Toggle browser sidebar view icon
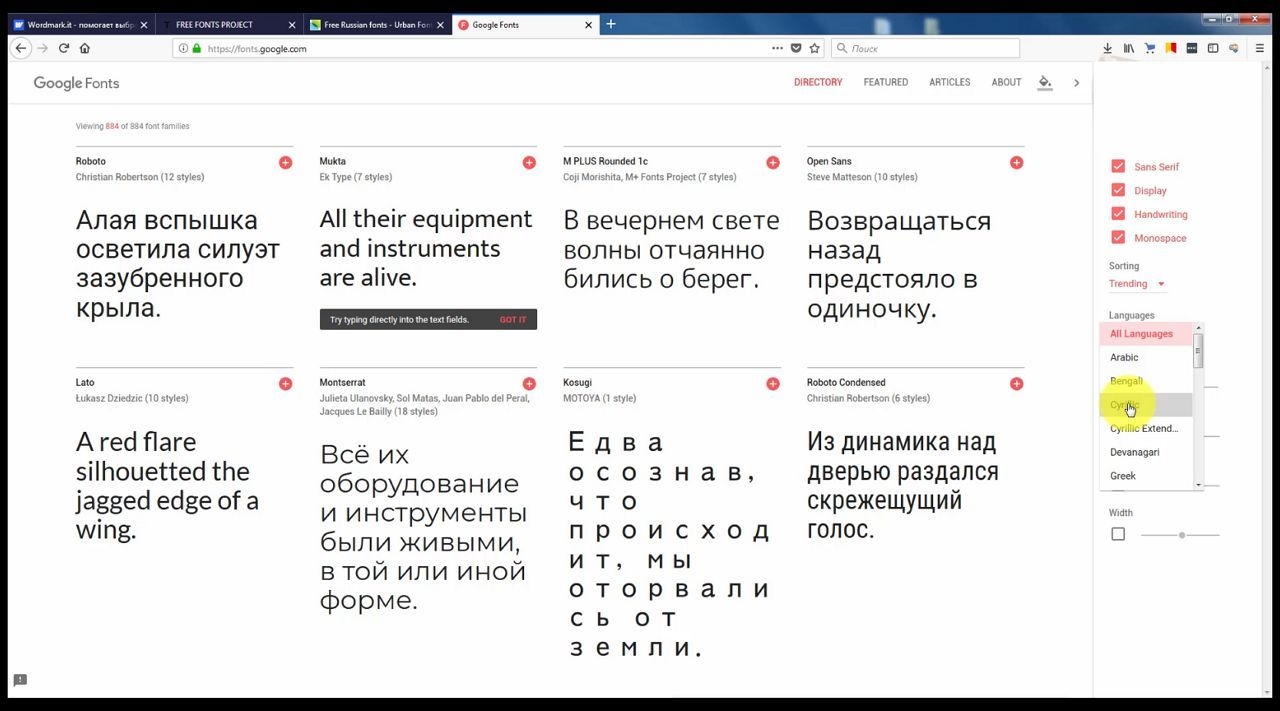Screen dimensions: 1280x711 tap(1213, 48)
